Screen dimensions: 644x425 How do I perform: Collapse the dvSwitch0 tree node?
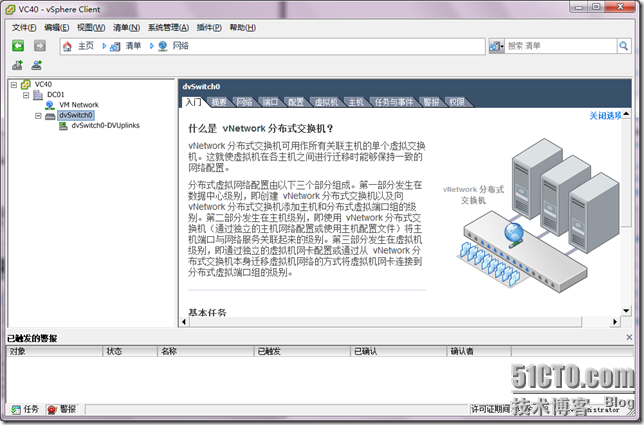(38, 116)
